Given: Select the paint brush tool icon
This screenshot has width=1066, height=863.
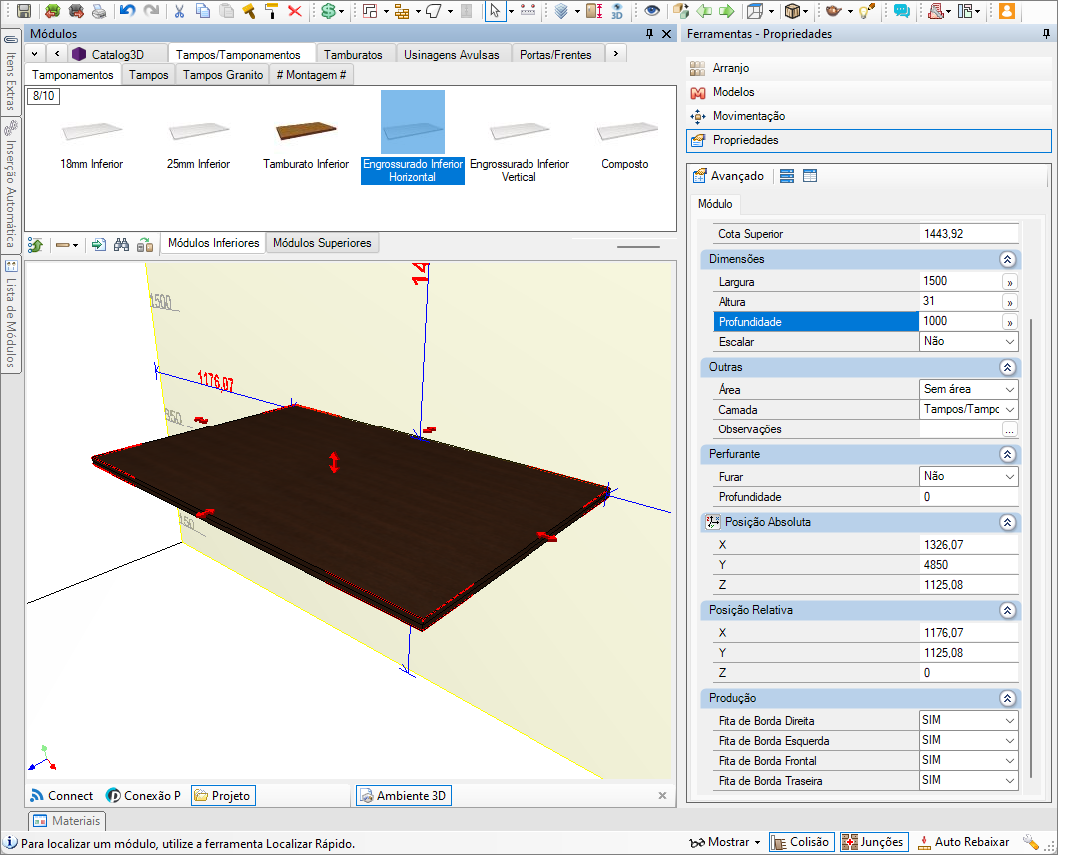Looking at the screenshot, I should point(249,11).
